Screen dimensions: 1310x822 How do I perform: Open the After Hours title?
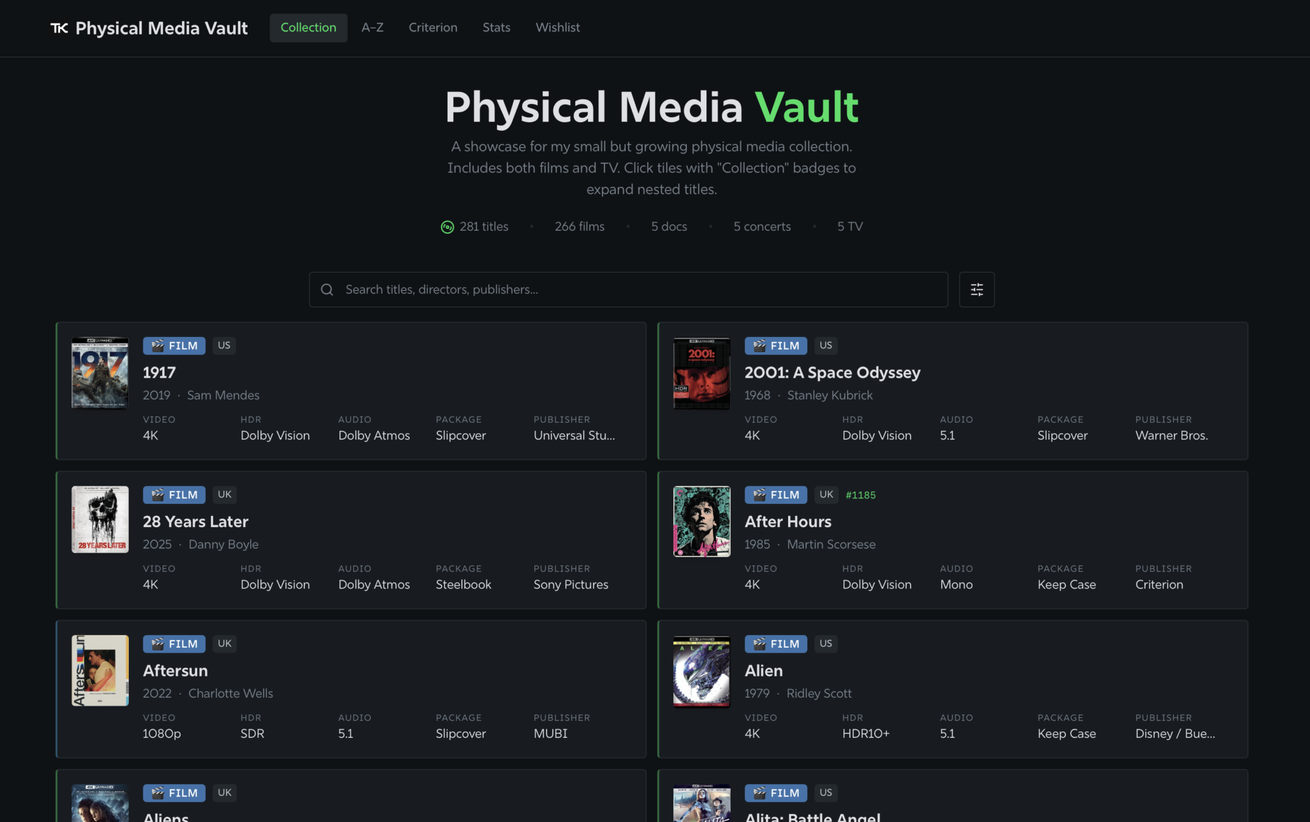point(788,521)
